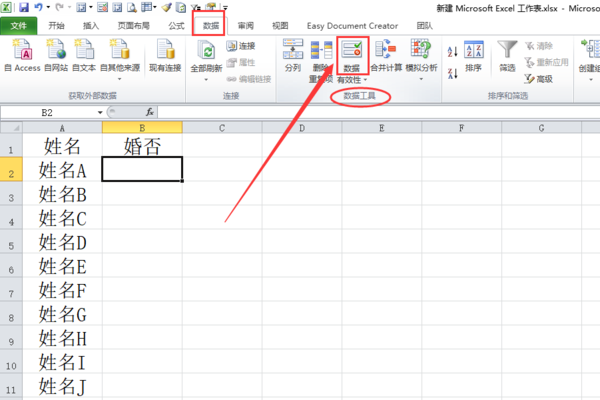Select column G header

541,128
